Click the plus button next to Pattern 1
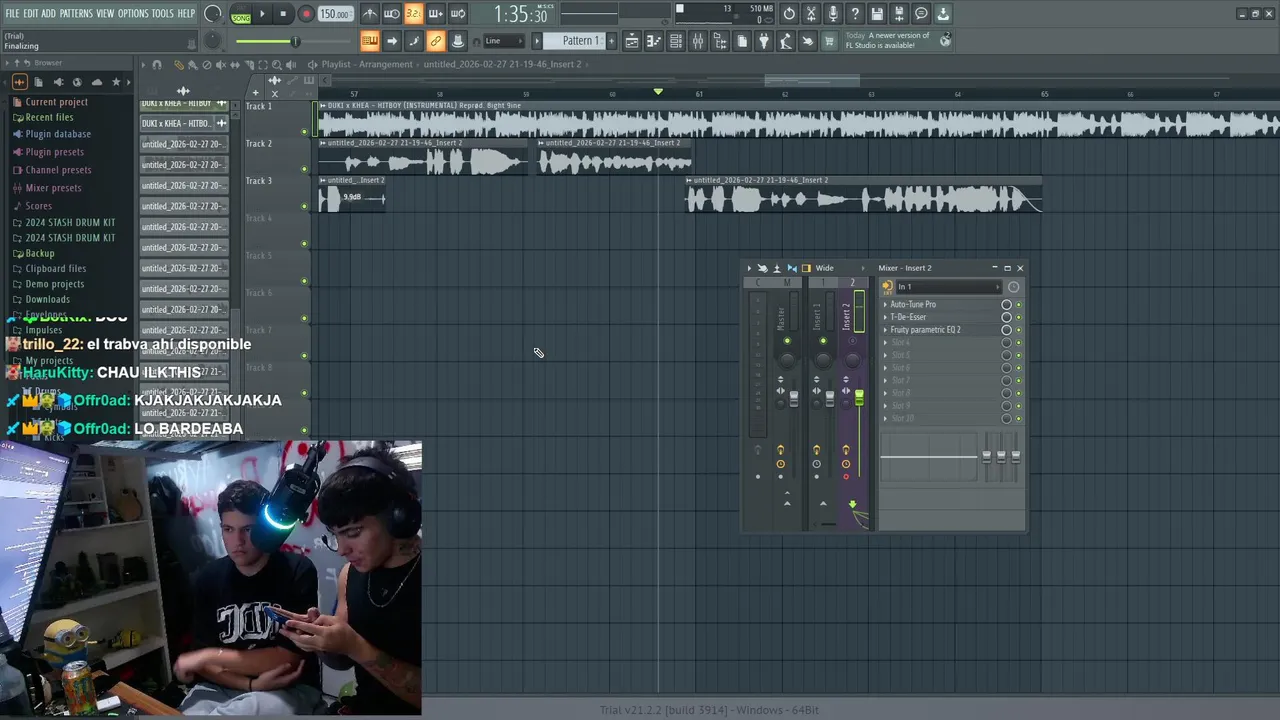Image resolution: width=1280 pixels, height=720 pixels. coord(612,41)
